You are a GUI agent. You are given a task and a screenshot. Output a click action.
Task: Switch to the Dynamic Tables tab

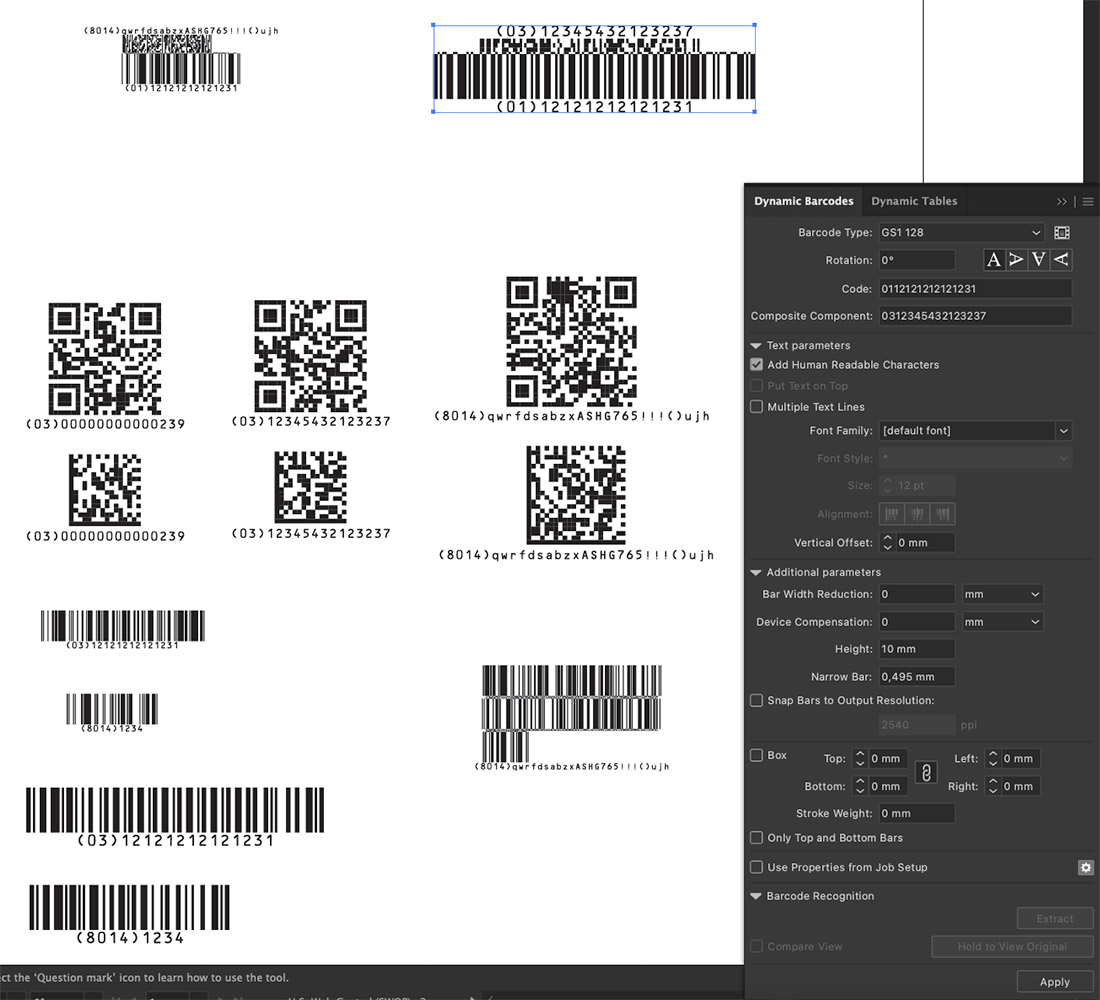914,201
